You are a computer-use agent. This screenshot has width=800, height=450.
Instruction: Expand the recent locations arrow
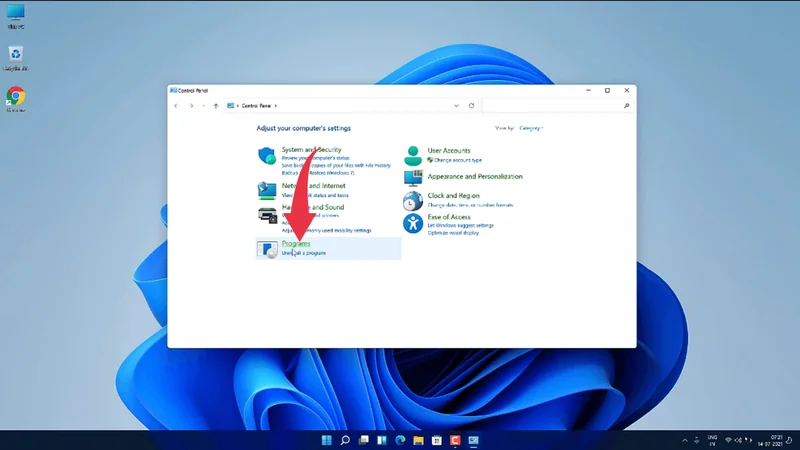[204, 105]
